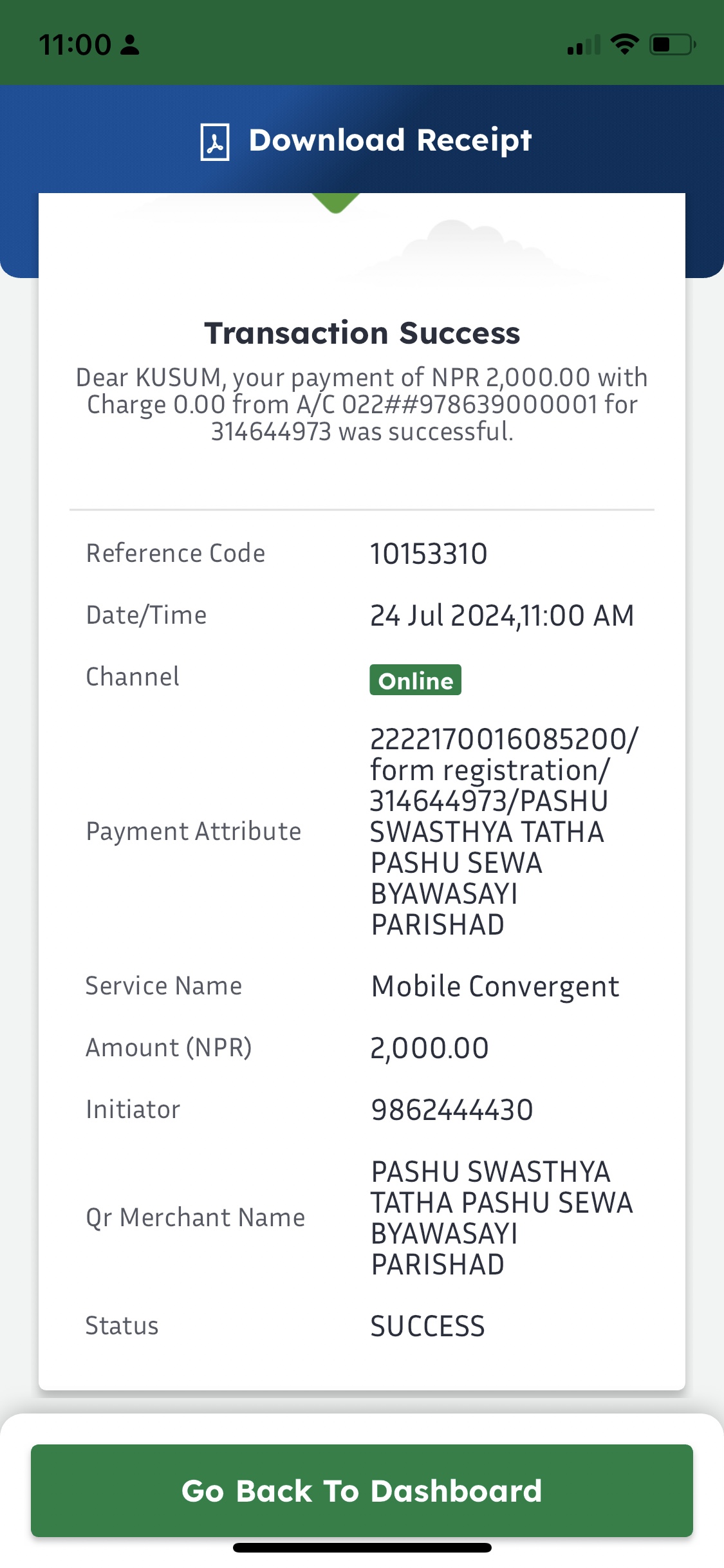Tap the reference code 10153310
Image resolution: width=724 pixels, height=1568 pixels.
click(x=429, y=554)
